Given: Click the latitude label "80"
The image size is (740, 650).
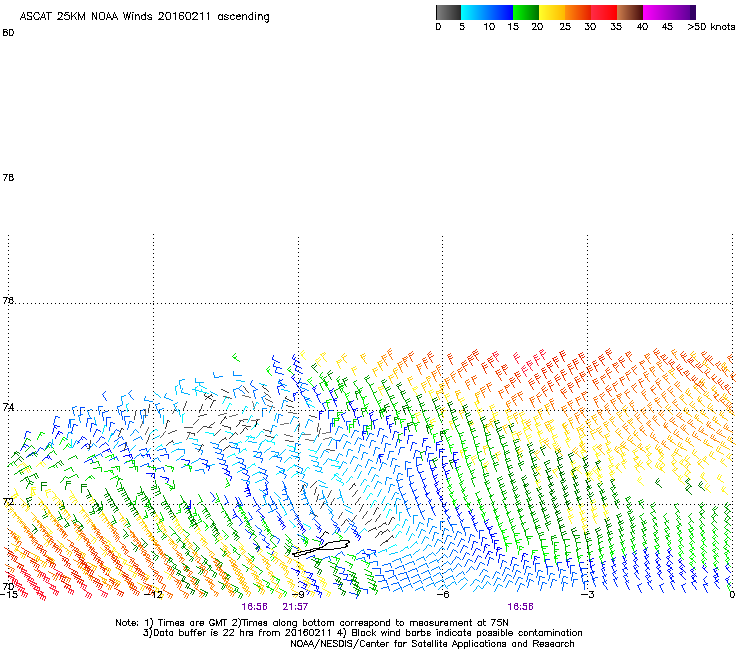Looking at the screenshot, I should 8,33.
